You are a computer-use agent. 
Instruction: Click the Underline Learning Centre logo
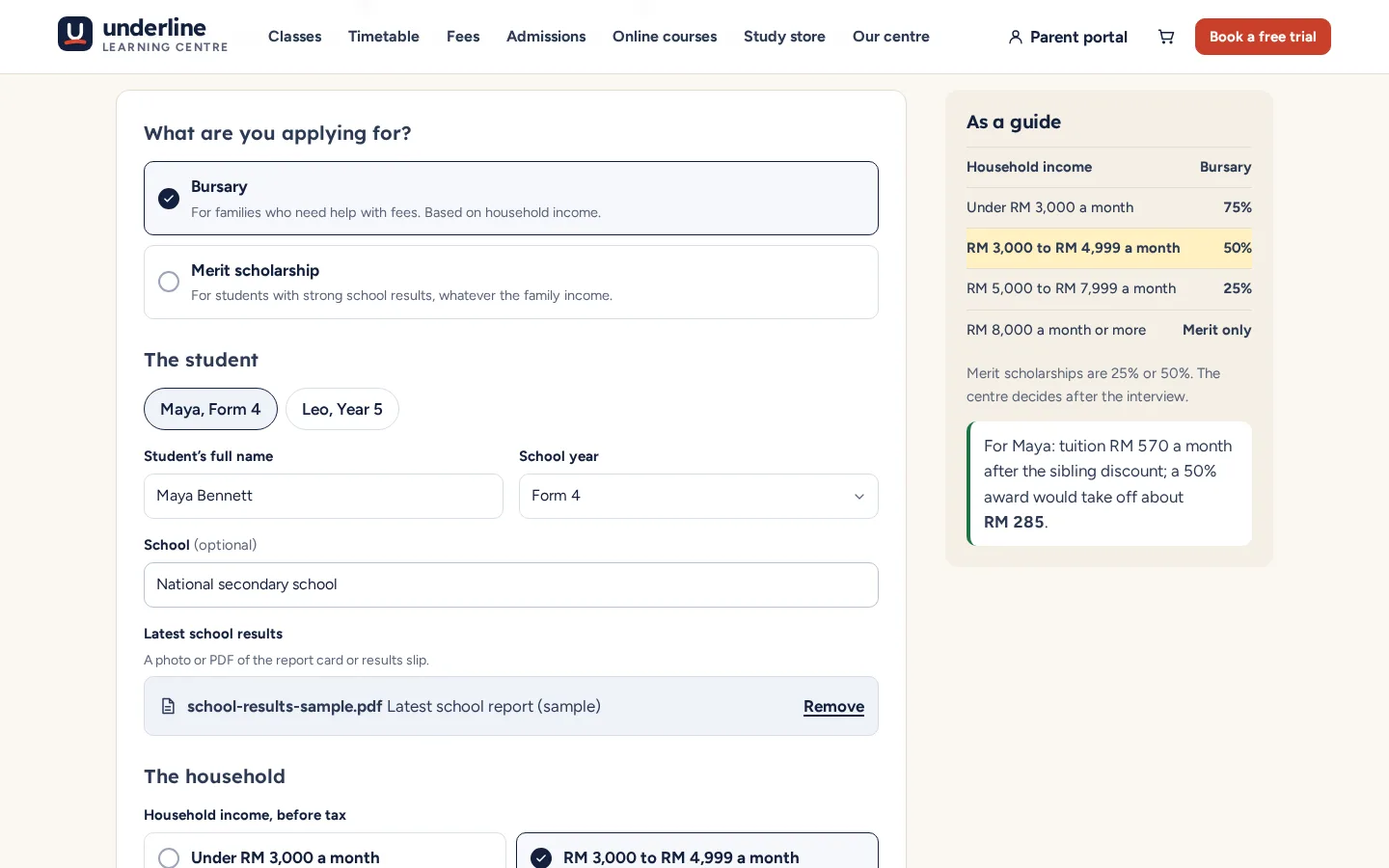tap(143, 35)
